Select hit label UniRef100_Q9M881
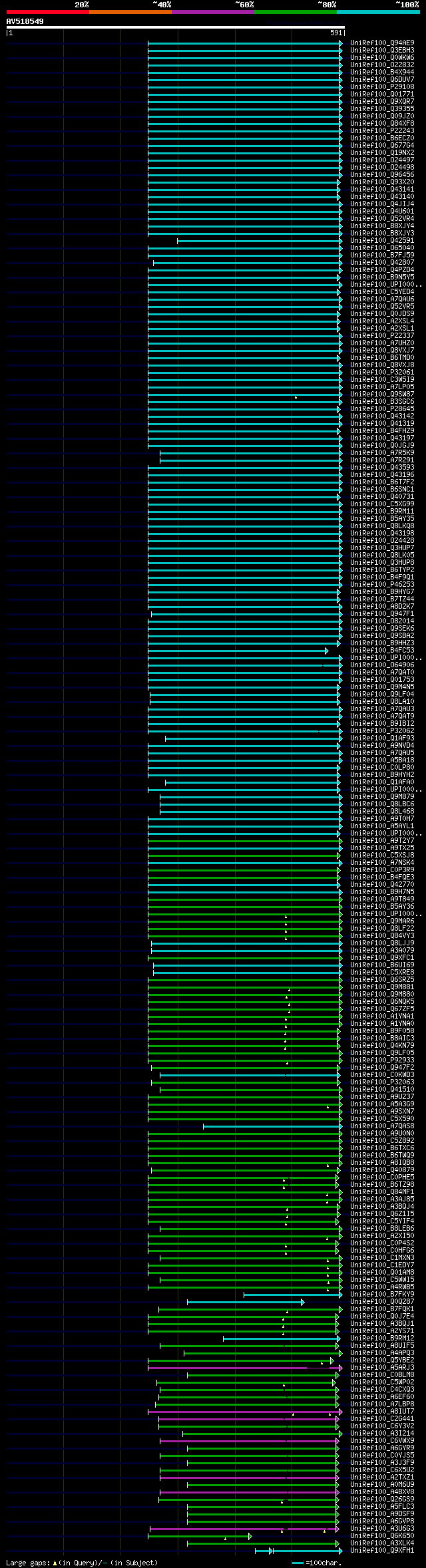426x1568 pixels. [382, 987]
